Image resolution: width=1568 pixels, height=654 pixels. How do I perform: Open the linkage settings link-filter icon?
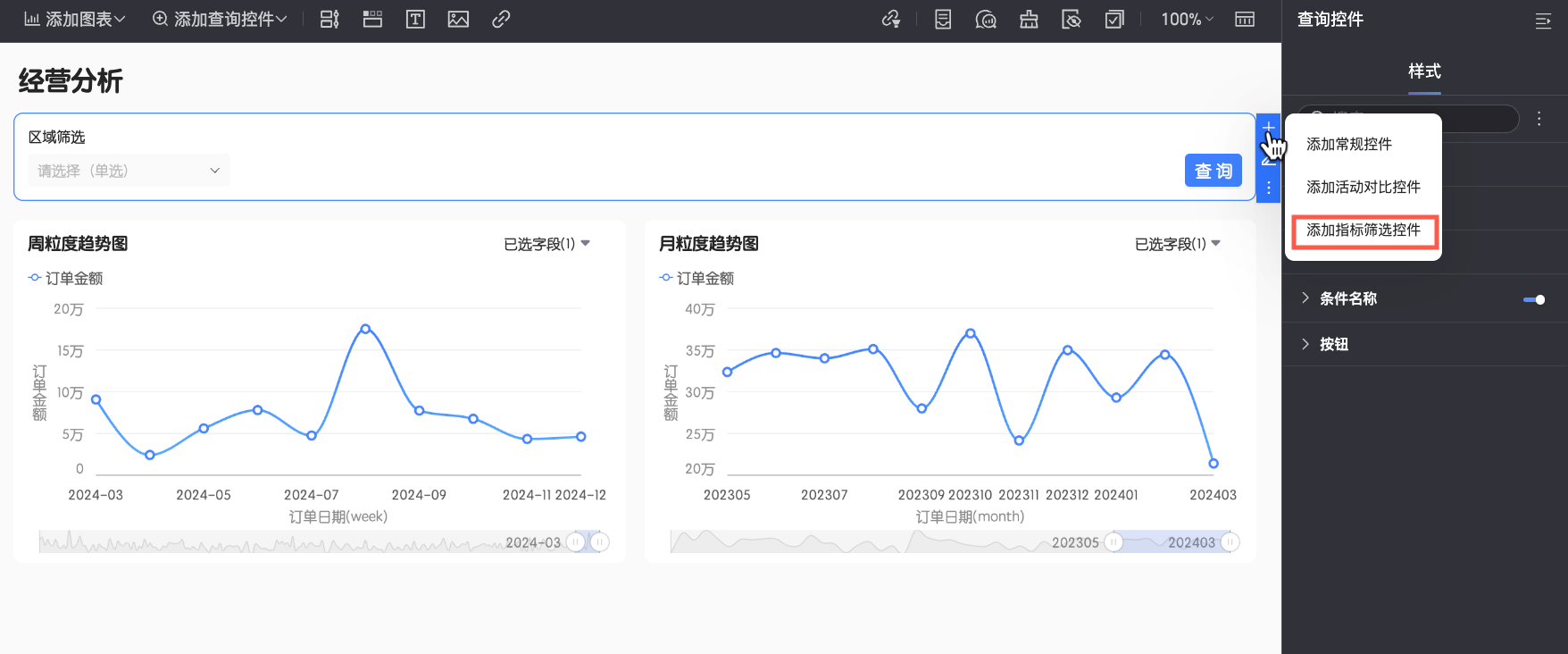[891, 20]
